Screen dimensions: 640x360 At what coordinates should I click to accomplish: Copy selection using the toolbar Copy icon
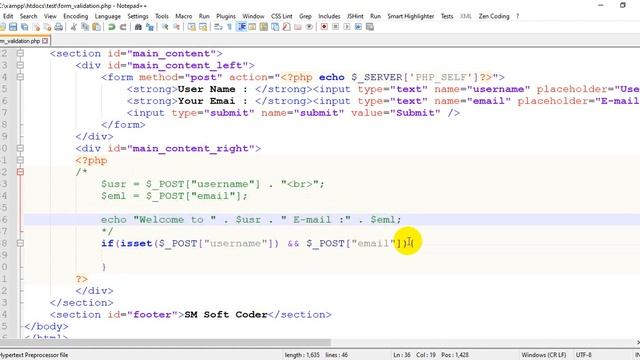pyautogui.click(x=85, y=27)
